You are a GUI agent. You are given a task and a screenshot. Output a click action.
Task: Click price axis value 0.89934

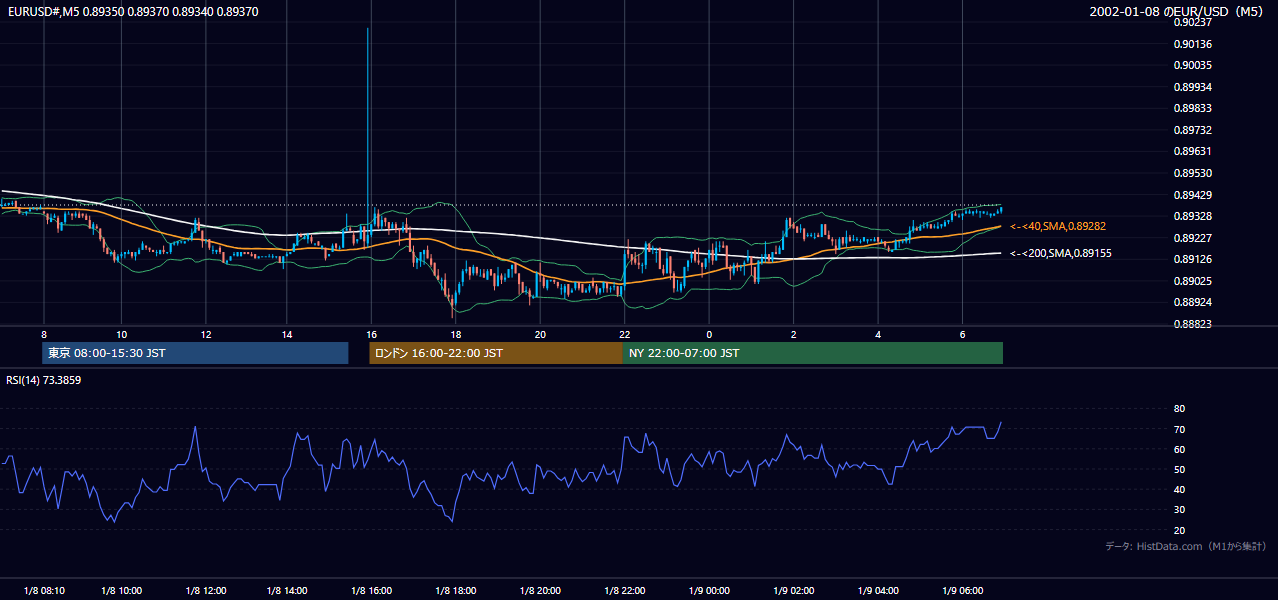click(x=1195, y=87)
